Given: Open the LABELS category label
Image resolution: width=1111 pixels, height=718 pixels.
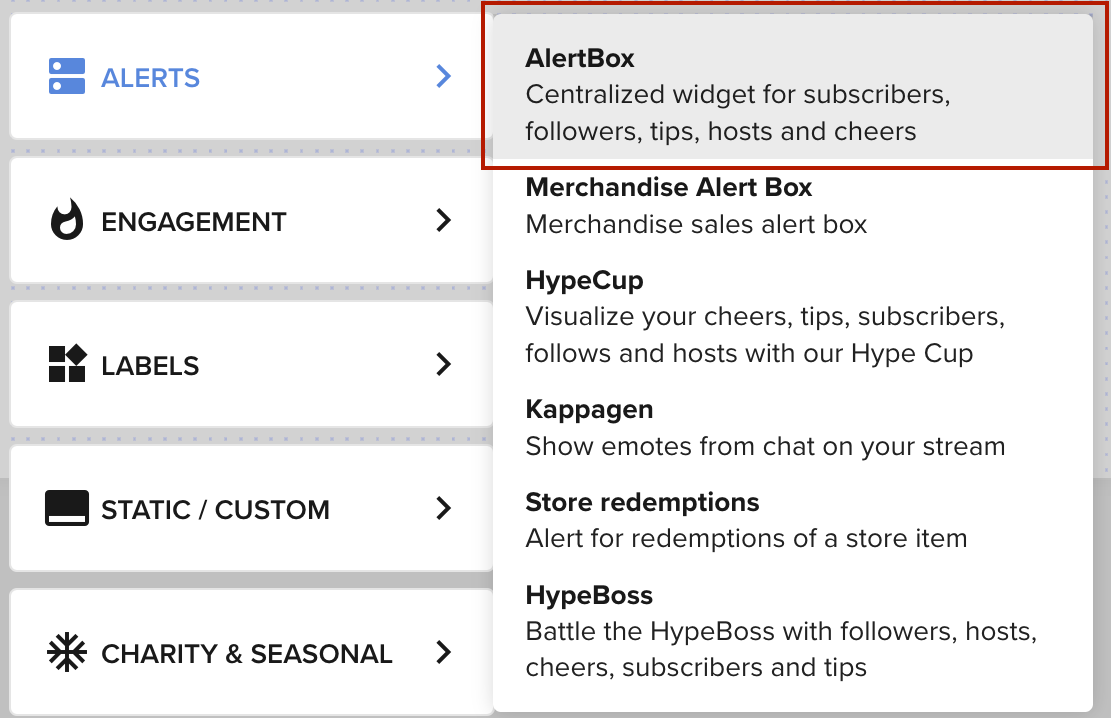Looking at the screenshot, I should 150,366.
